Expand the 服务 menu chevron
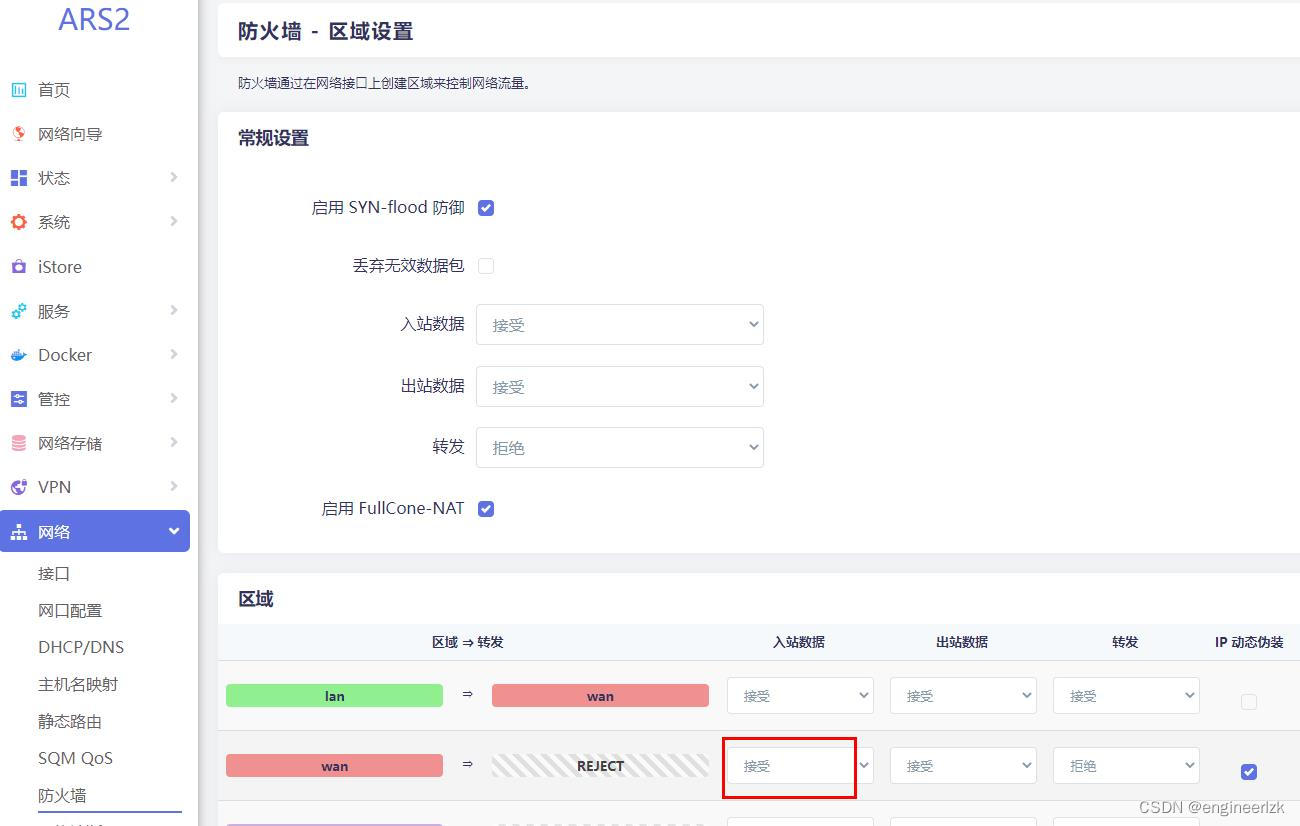This screenshot has height=826, width=1300. coord(174,310)
